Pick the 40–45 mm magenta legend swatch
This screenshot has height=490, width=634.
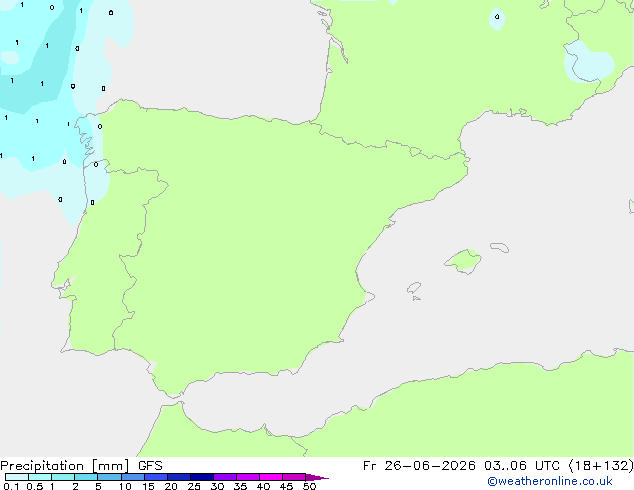271,477
